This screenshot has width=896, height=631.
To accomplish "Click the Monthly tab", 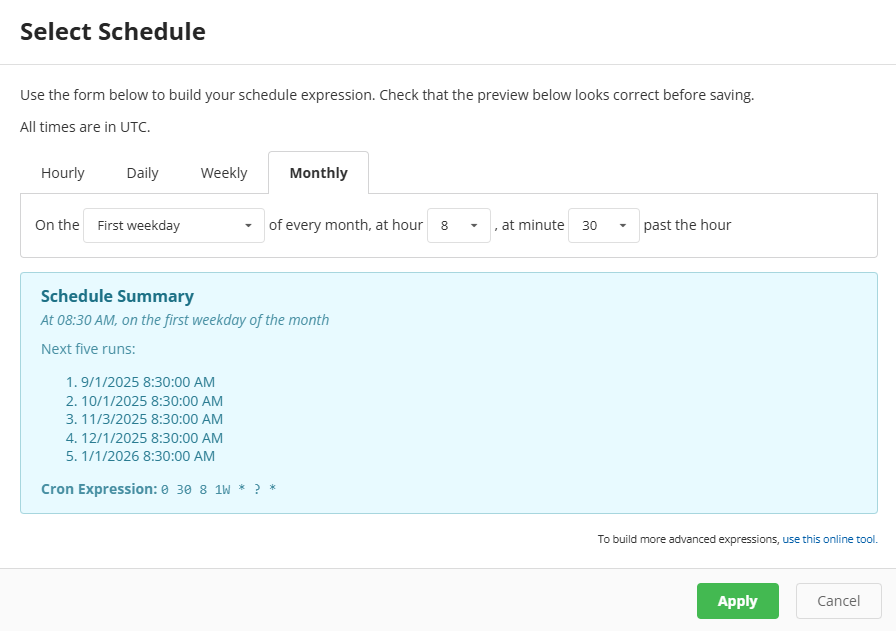I will [318, 173].
